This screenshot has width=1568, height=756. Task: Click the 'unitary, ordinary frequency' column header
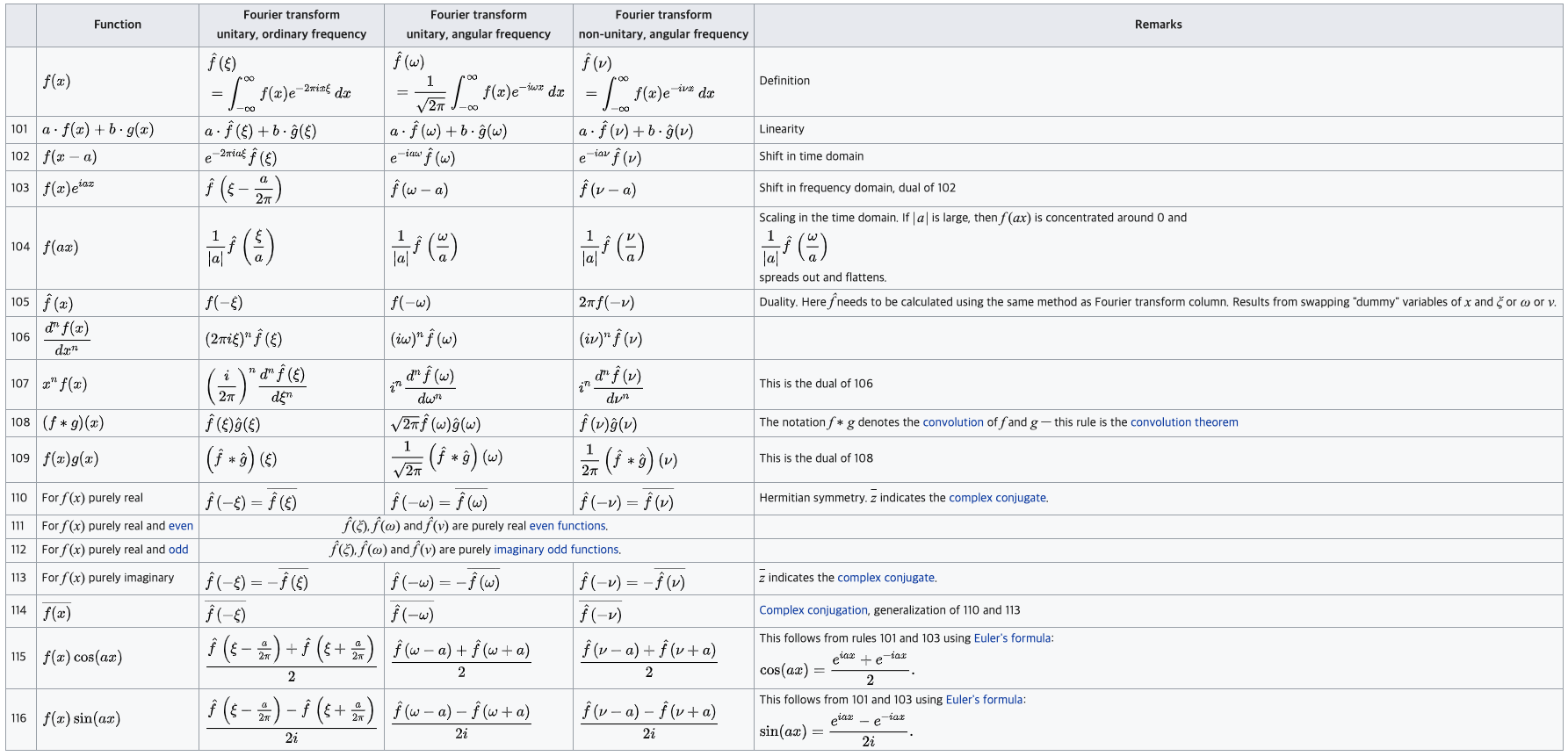(292, 25)
